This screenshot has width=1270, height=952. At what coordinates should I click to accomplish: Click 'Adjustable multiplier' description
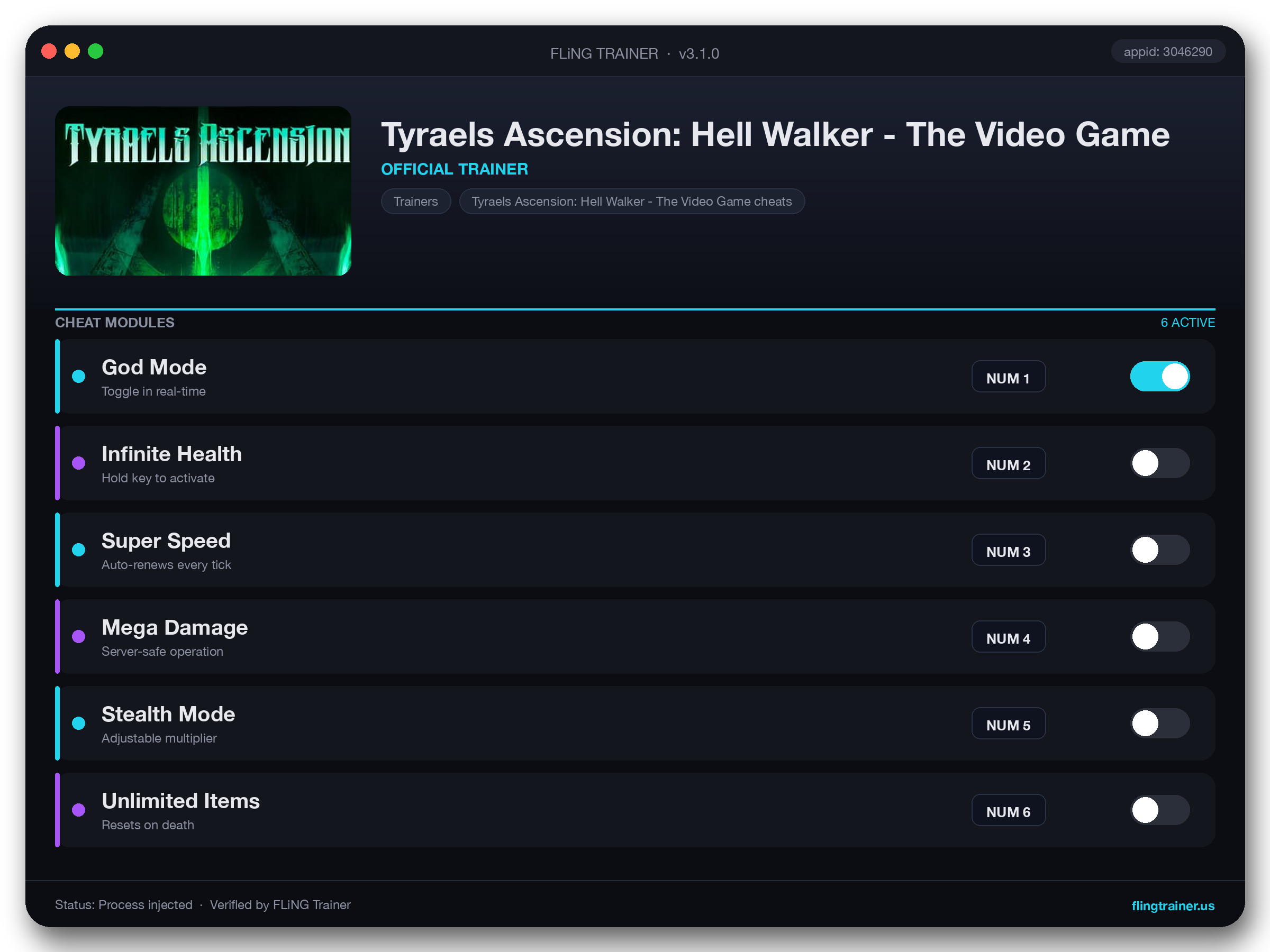click(x=159, y=738)
